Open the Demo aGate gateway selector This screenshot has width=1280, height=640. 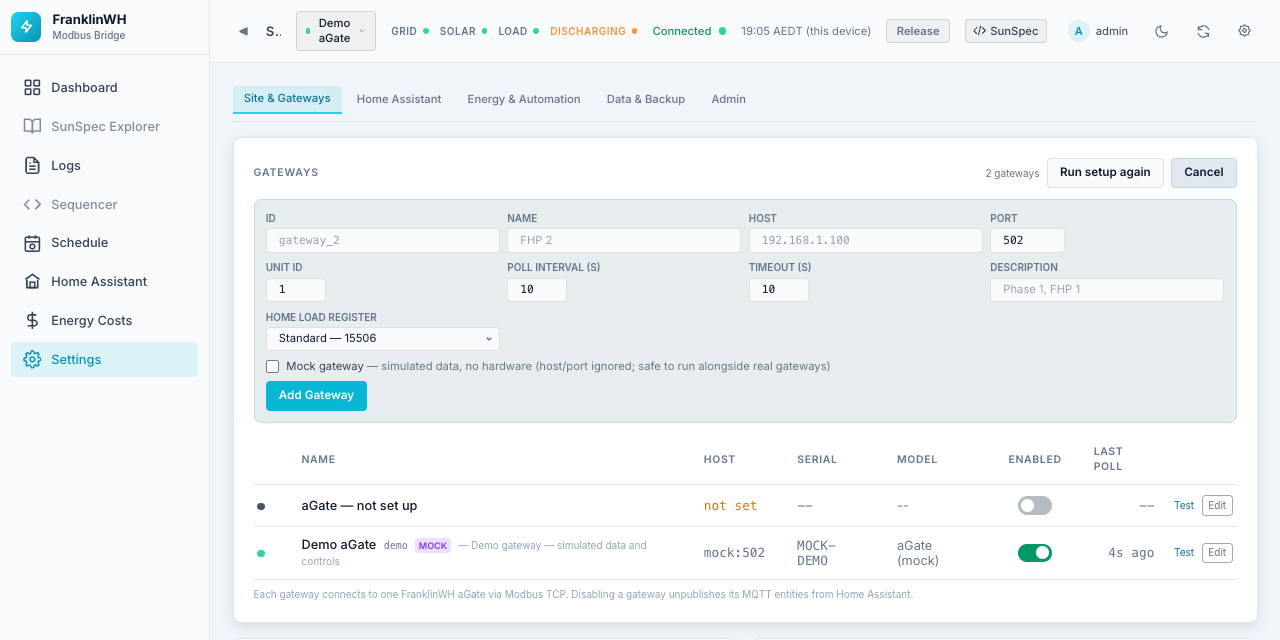(335, 31)
